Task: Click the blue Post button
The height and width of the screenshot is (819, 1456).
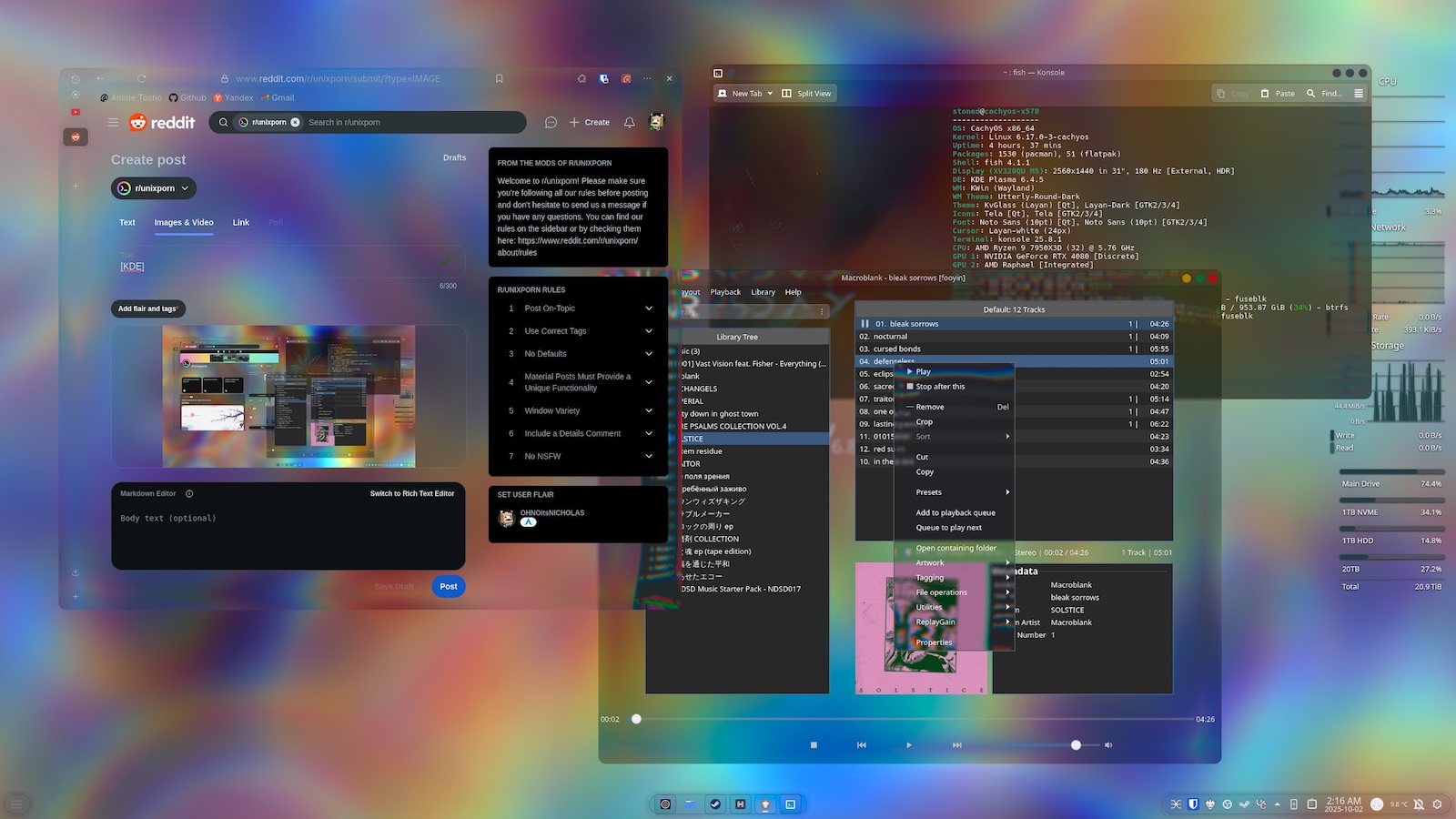Action: [448, 587]
